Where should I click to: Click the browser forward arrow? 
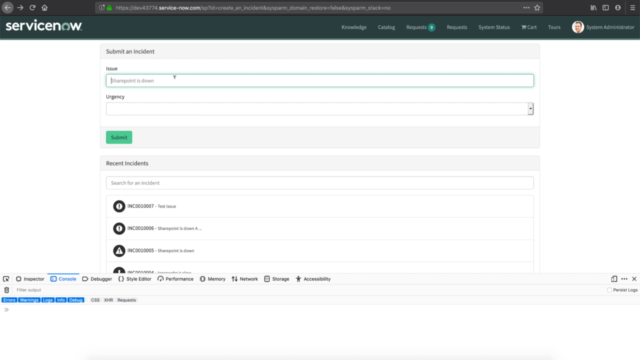pos(20,8)
